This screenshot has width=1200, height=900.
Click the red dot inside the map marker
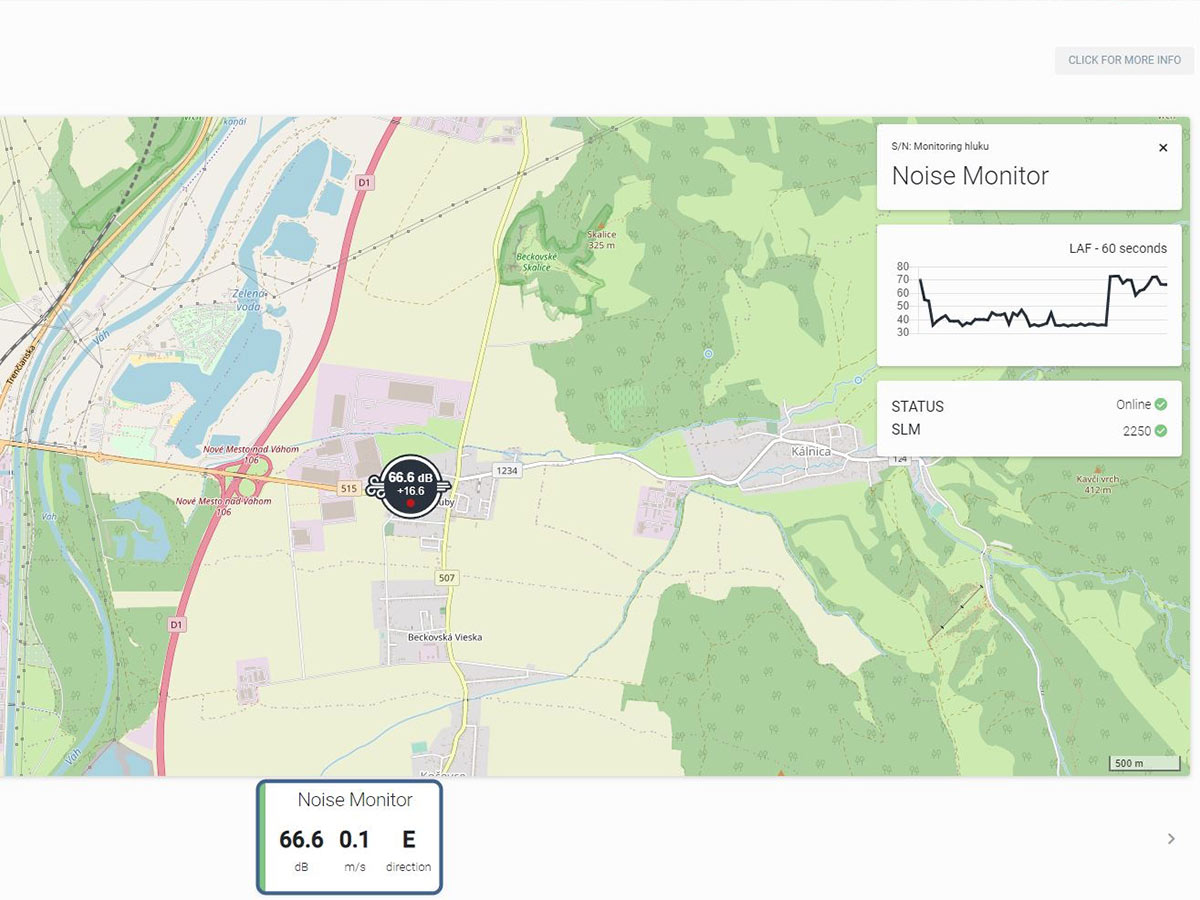click(x=410, y=503)
